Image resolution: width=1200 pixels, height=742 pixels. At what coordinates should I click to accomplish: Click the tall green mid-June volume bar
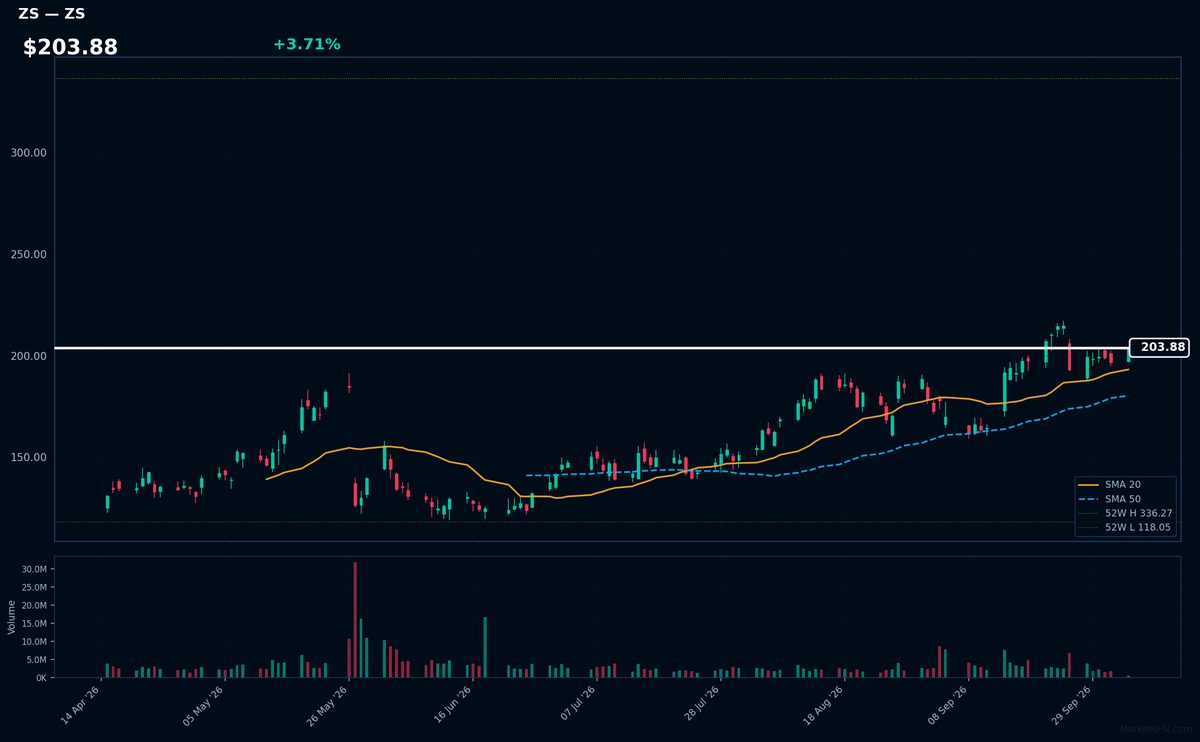tap(485, 647)
